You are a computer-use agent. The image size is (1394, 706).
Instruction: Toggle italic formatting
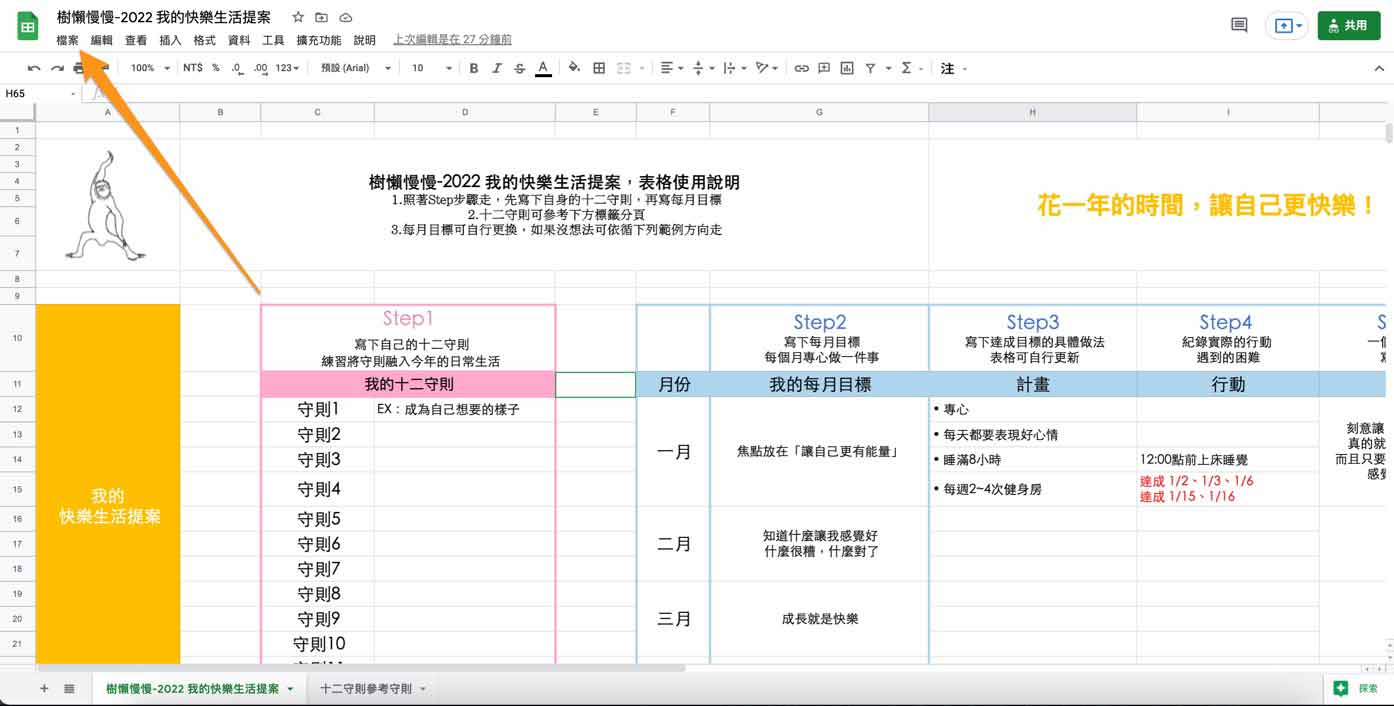click(496, 68)
